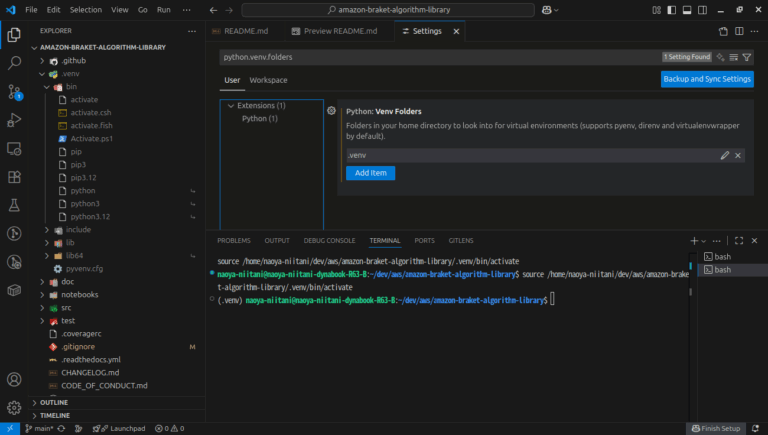This screenshot has width=768, height=435.
Task: Click the new terminal plus icon
Action: click(694, 241)
